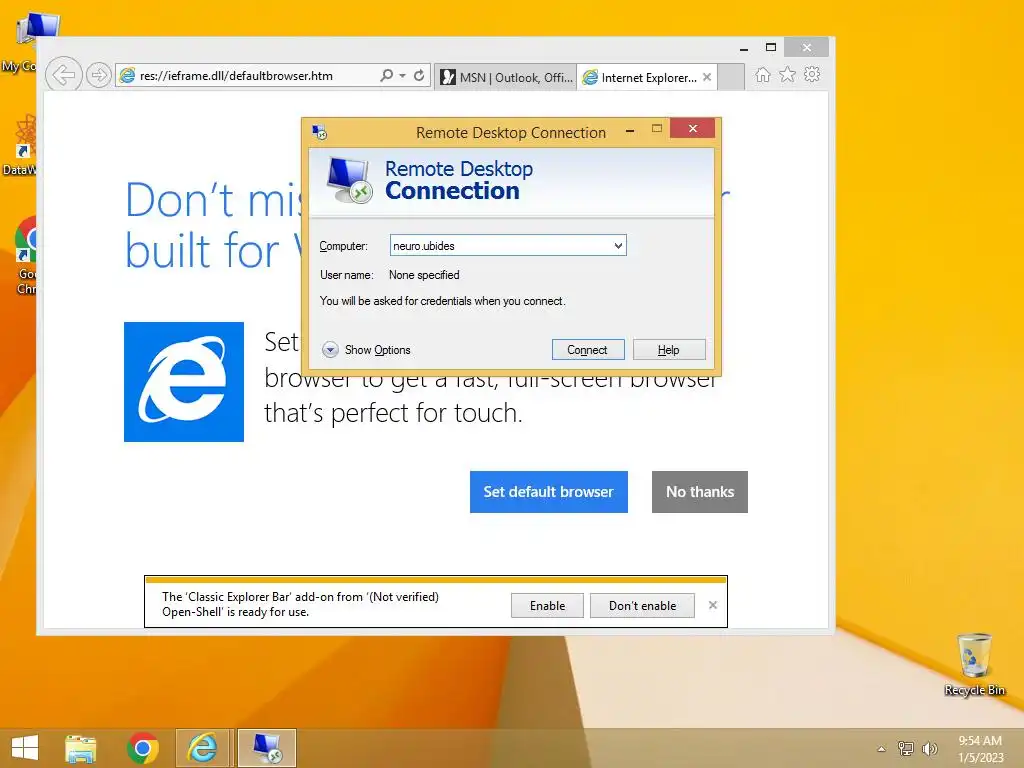
Task: Open the IE Tools gear icon
Action: point(812,74)
